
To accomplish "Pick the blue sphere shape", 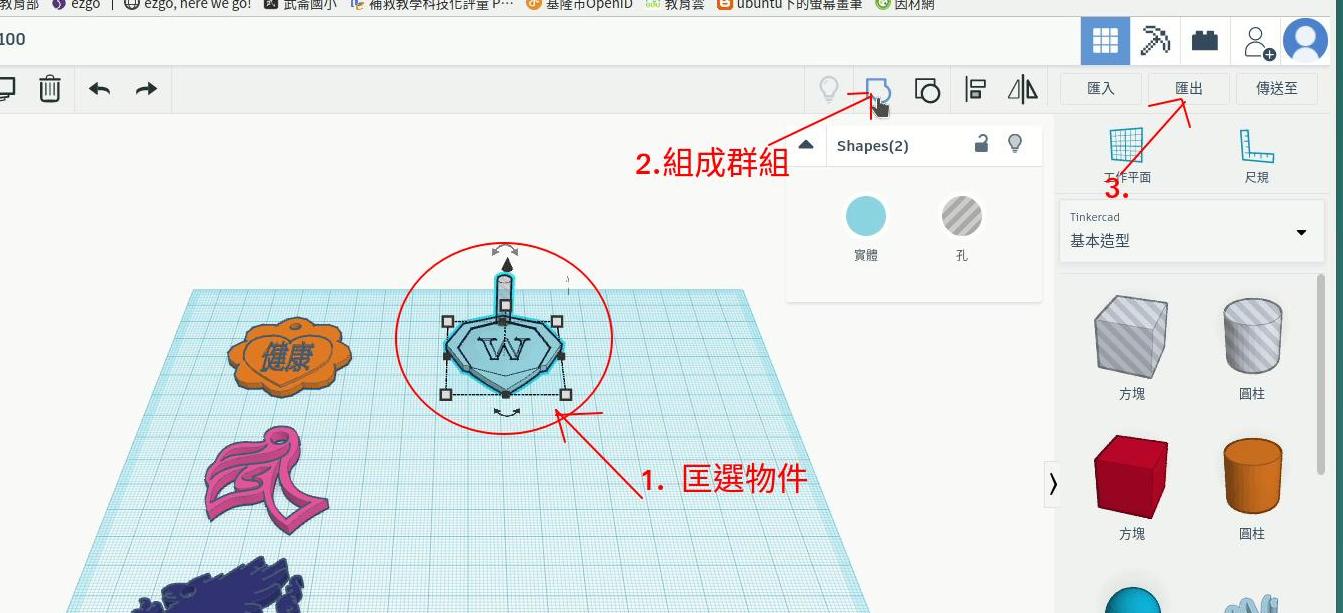I will pos(1133,600).
